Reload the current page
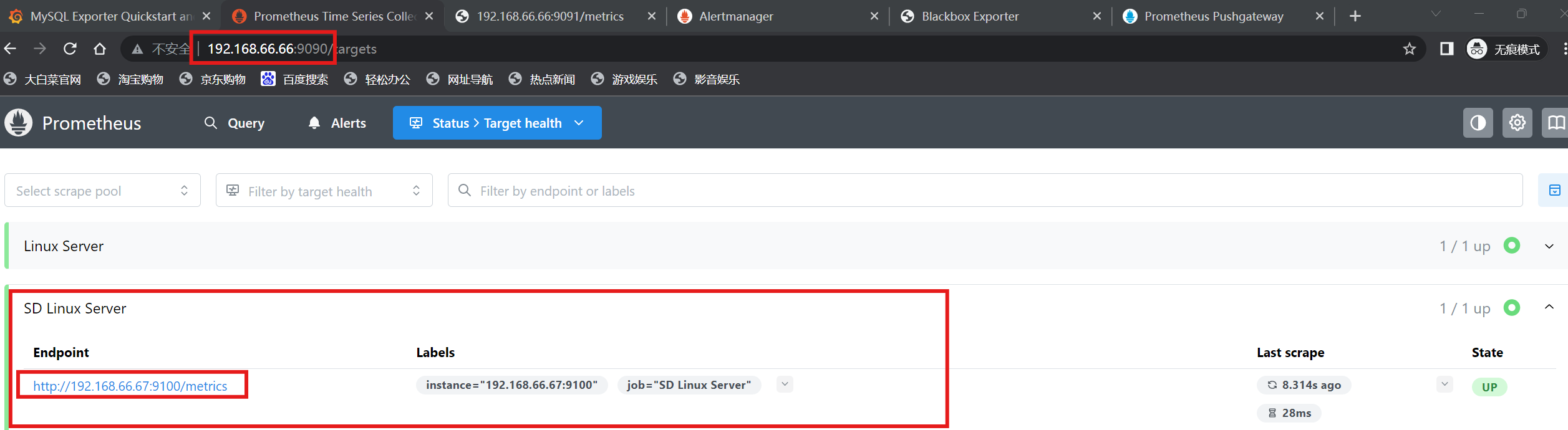Screen dimensions: 1568x430 pos(70,49)
